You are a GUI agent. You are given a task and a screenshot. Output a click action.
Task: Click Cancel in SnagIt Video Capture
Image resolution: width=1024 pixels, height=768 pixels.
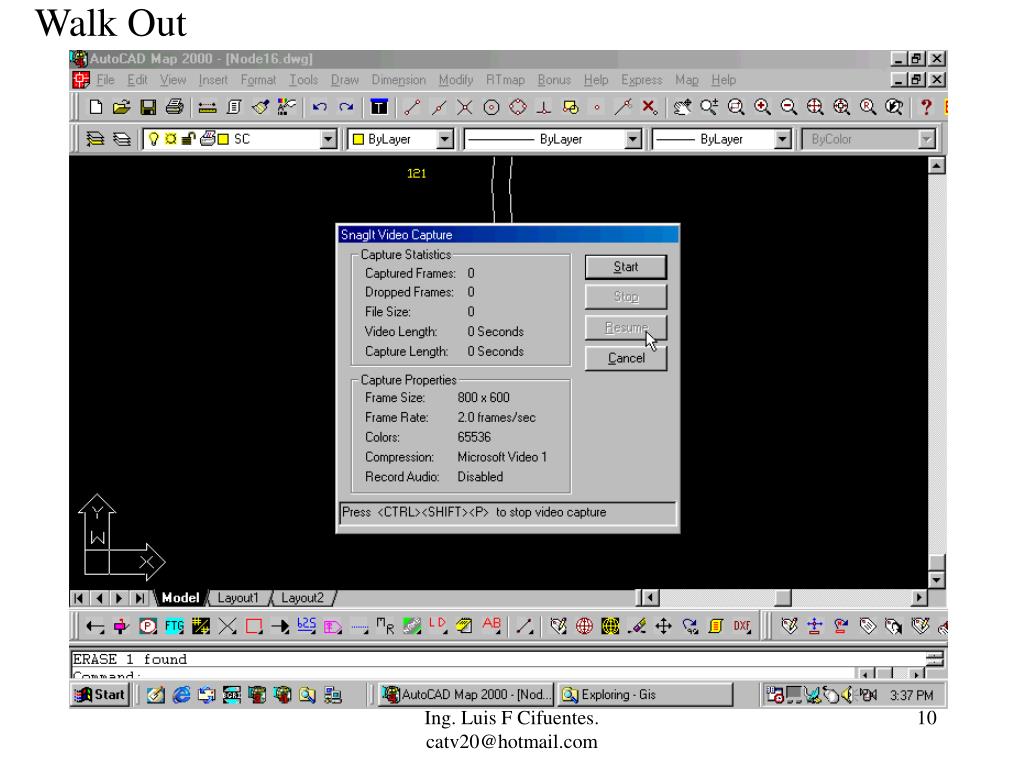(x=626, y=358)
